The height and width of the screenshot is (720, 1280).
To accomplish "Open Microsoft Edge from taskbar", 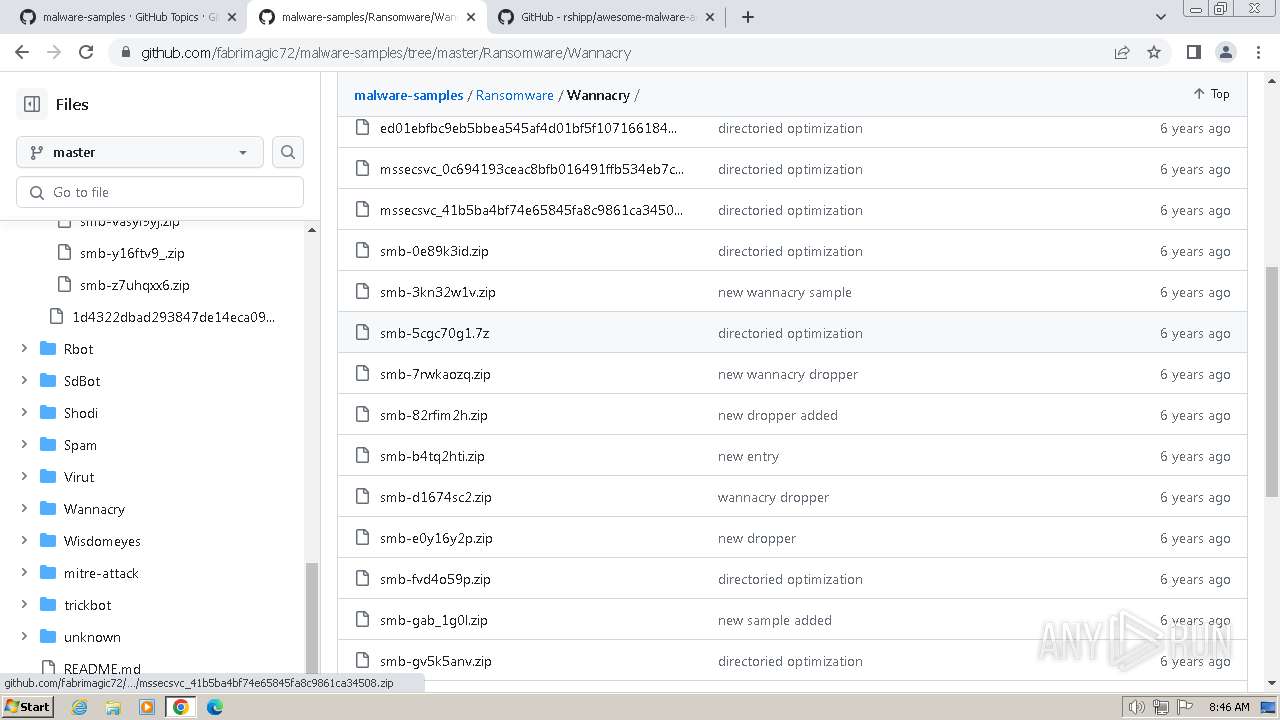I will click(x=215, y=706).
